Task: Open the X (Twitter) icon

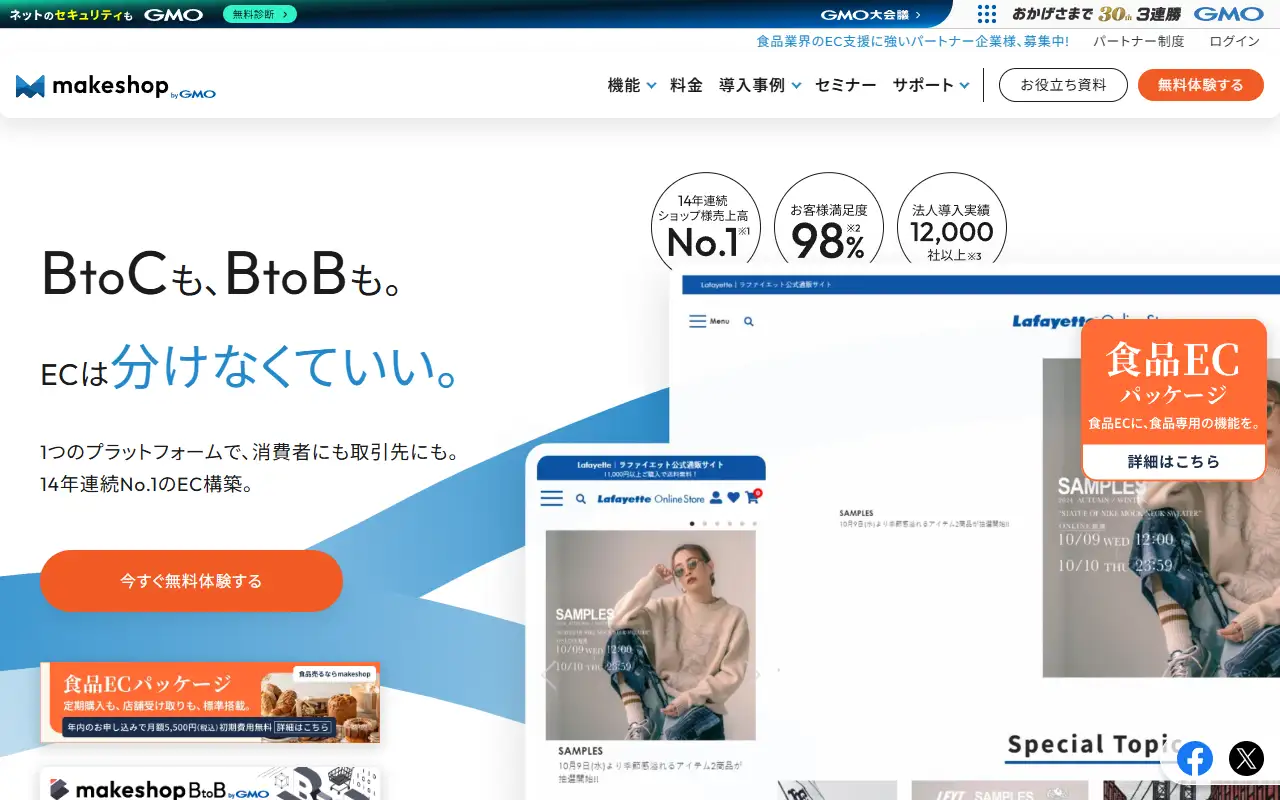Action: tap(1246, 759)
